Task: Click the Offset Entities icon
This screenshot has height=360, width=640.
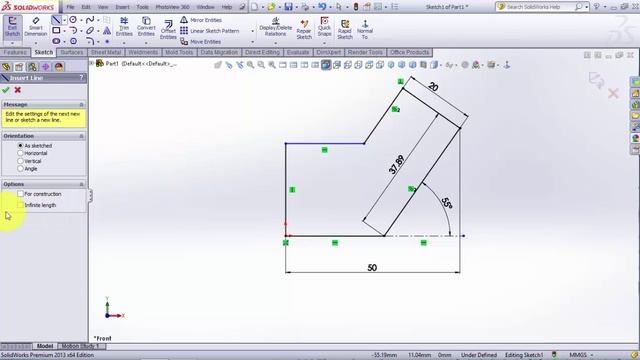Action: [x=168, y=29]
